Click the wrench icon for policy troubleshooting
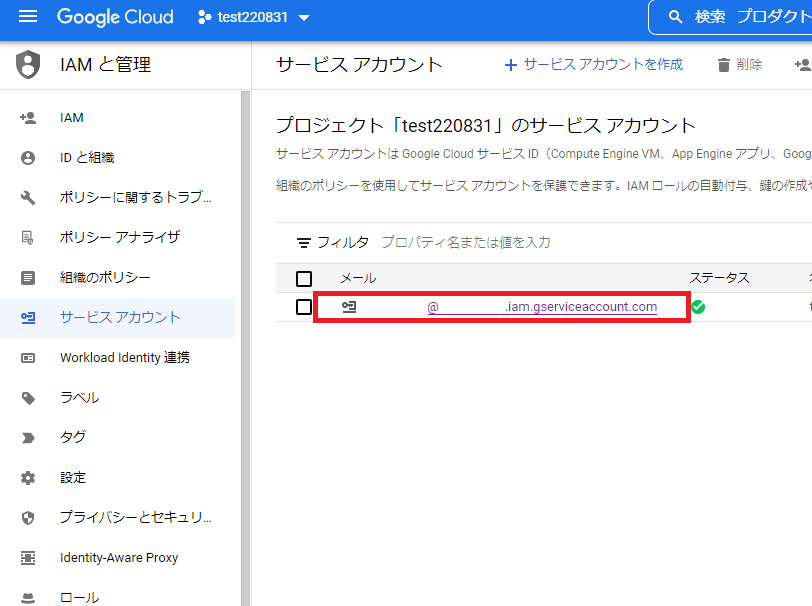The height and width of the screenshot is (606, 812). [x=28, y=197]
